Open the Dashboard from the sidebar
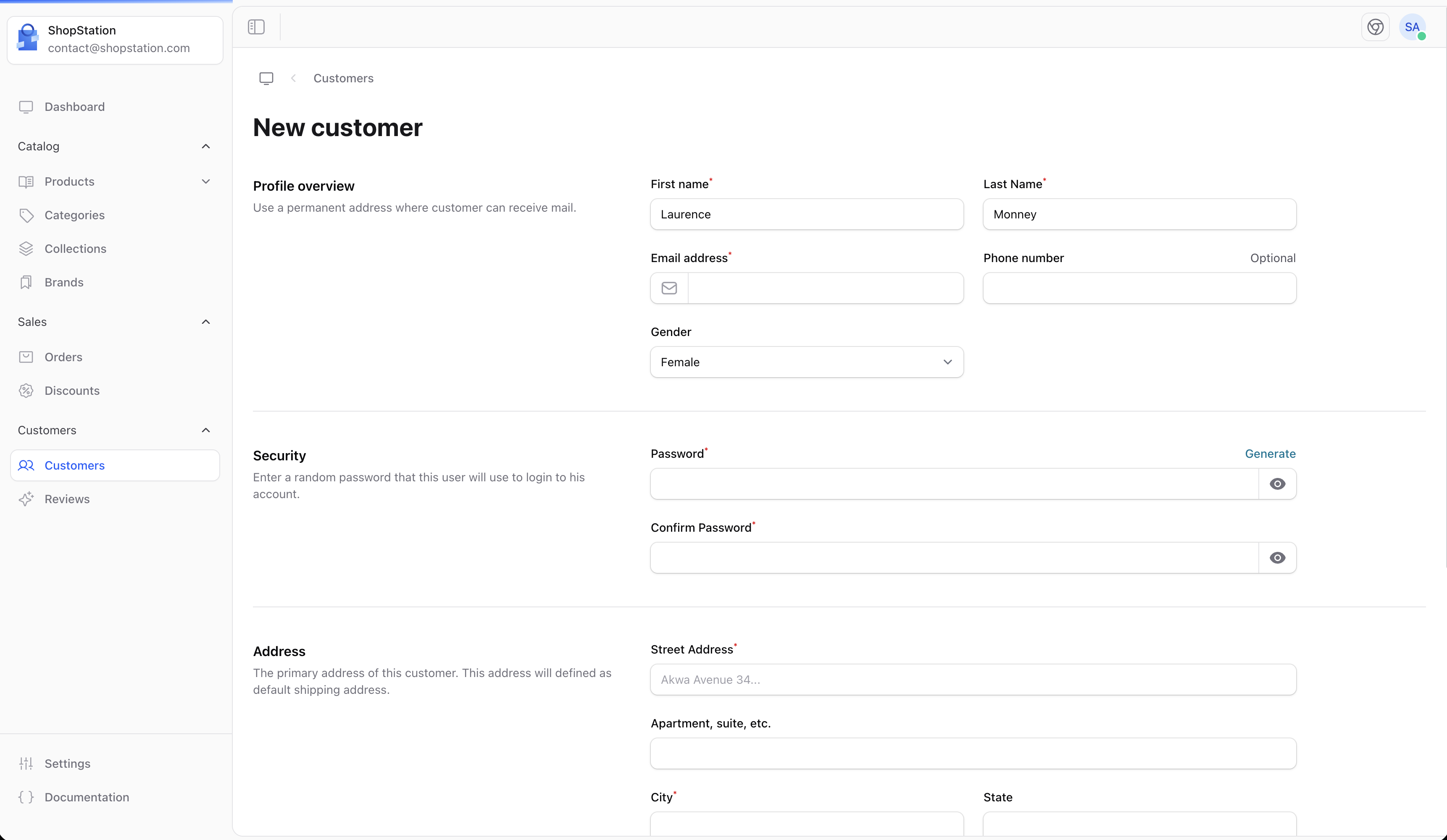 point(74,106)
